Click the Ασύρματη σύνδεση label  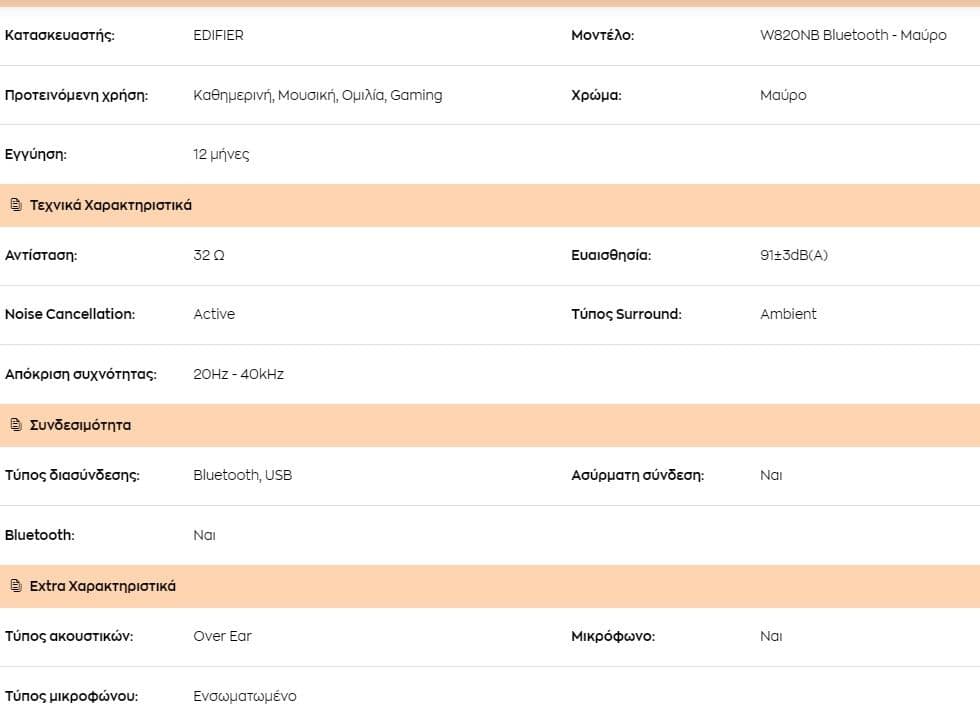(638, 475)
